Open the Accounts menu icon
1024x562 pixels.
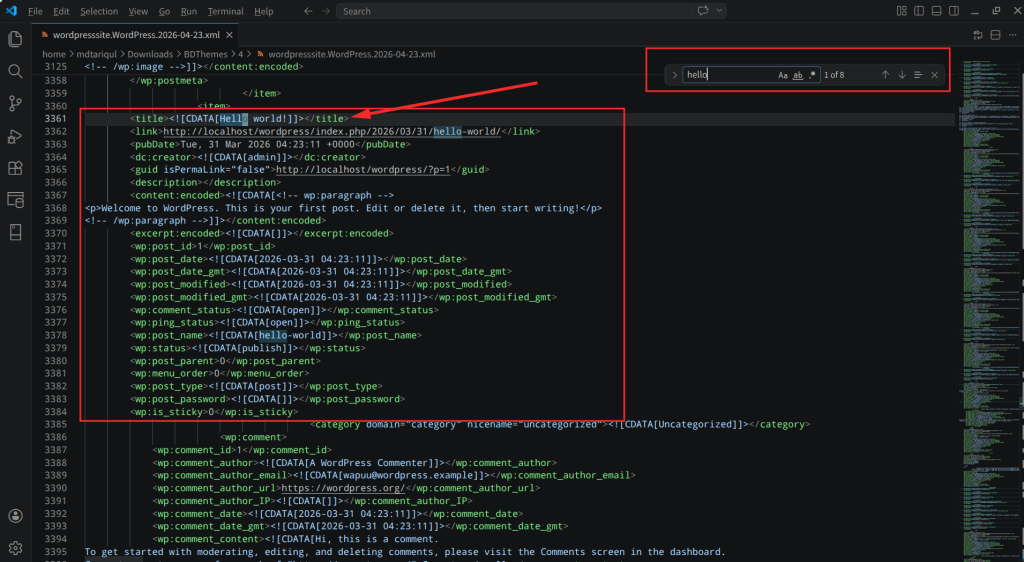[15, 516]
